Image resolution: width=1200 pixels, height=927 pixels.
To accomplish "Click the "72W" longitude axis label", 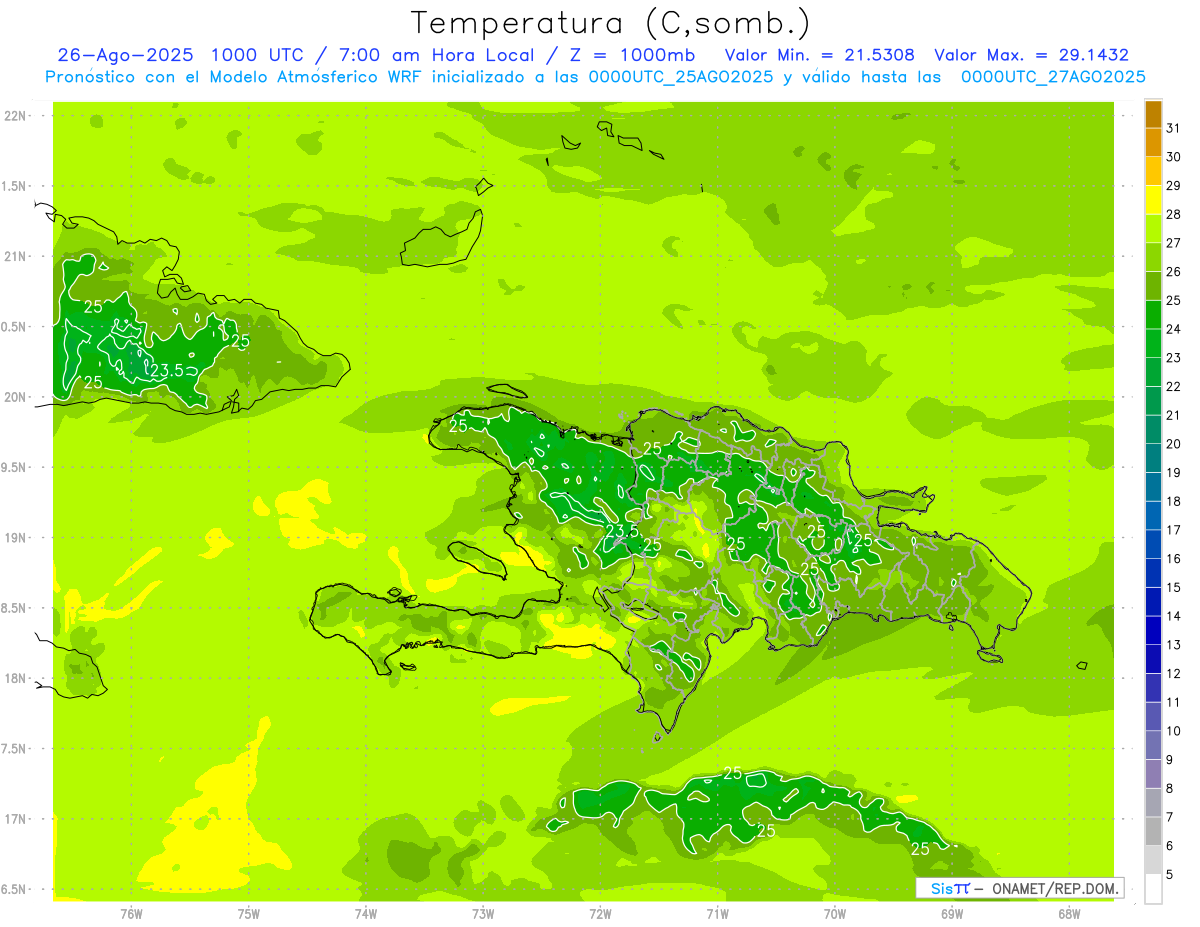I will coord(600,913).
